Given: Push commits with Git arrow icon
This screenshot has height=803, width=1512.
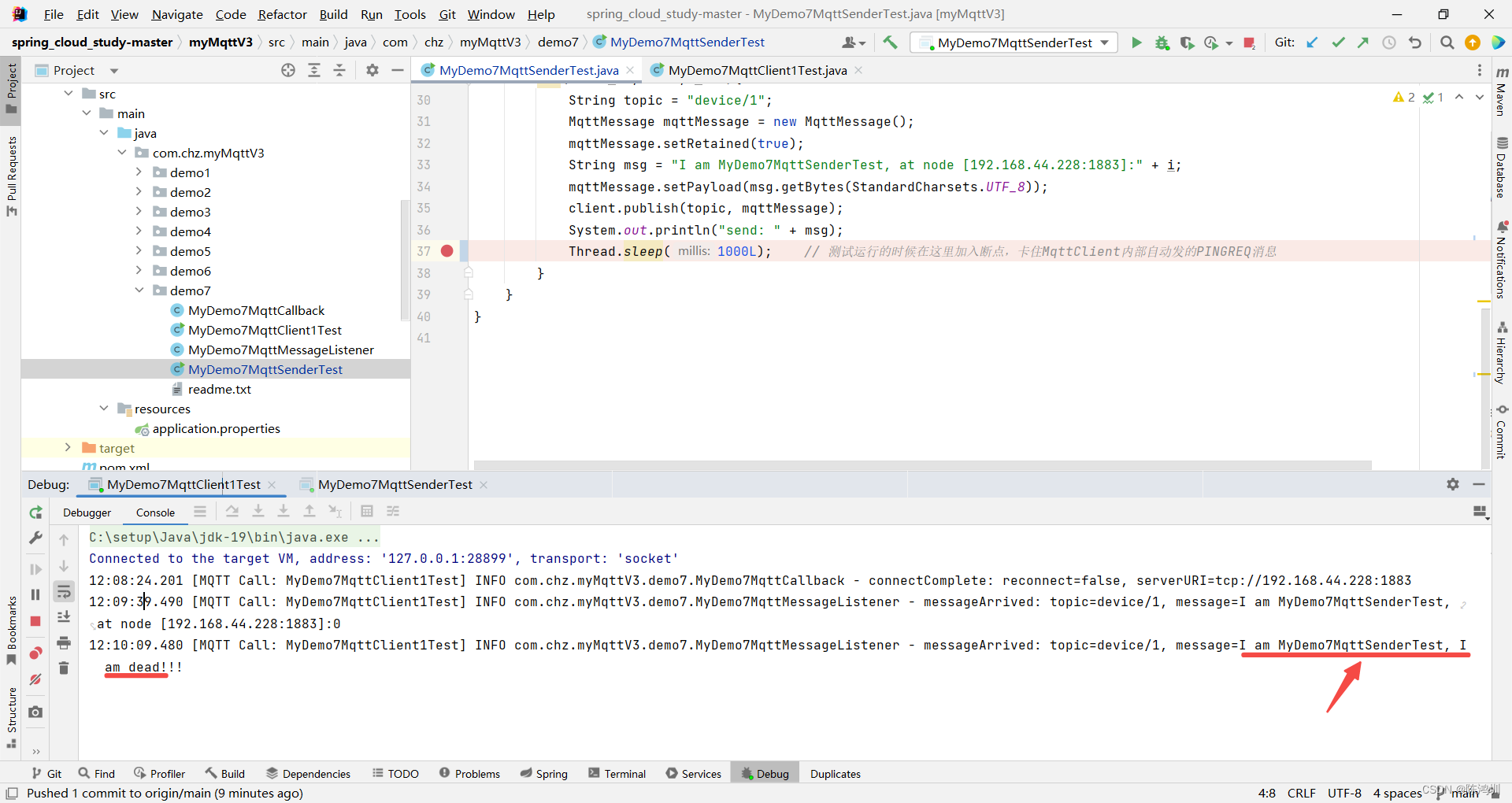Looking at the screenshot, I should pos(1363,43).
